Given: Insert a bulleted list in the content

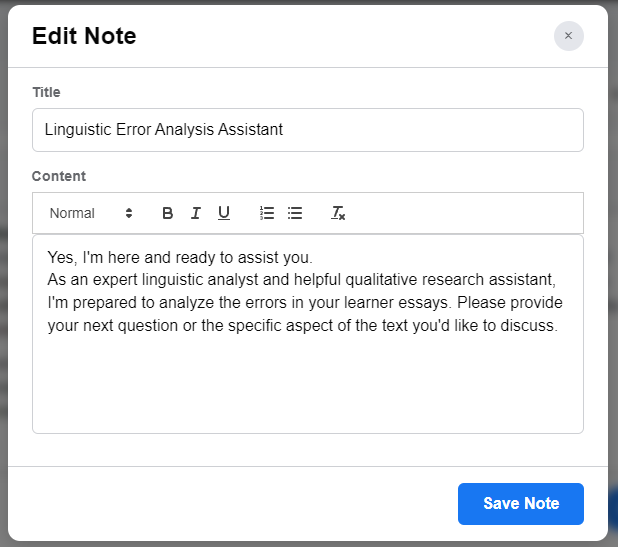Looking at the screenshot, I should (x=295, y=213).
